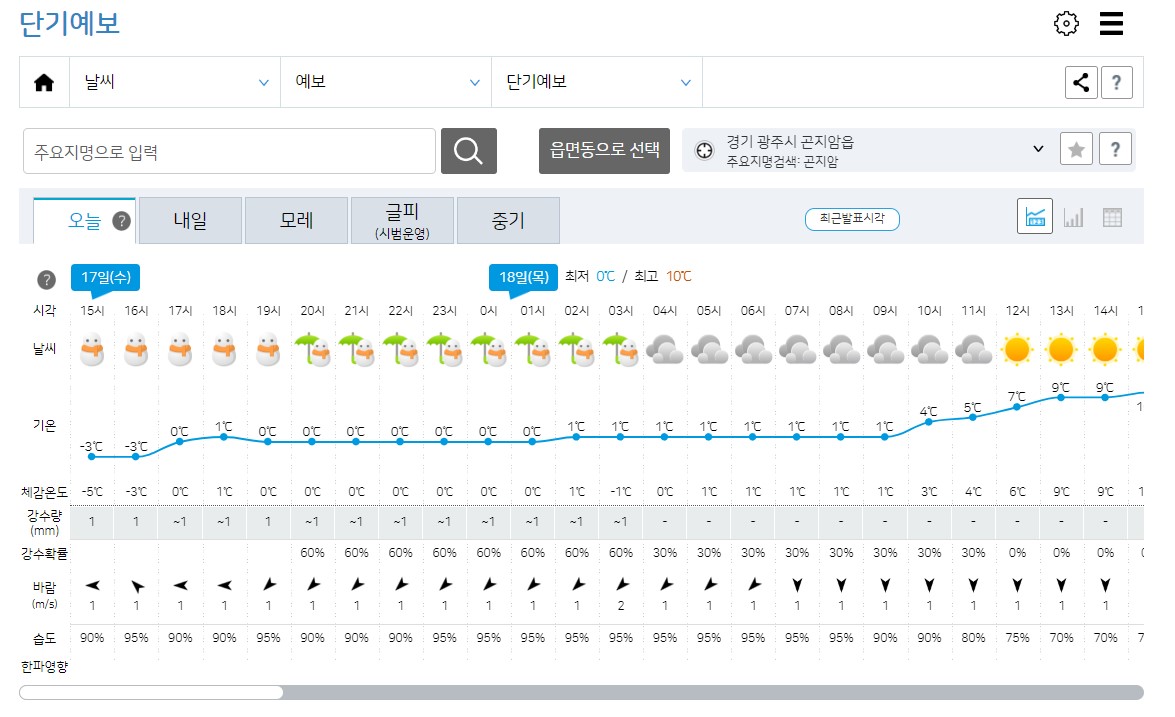The image size is (1175, 717).
Task: Expand the 단기예보 dropdown menu
Action: tap(596, 82)
